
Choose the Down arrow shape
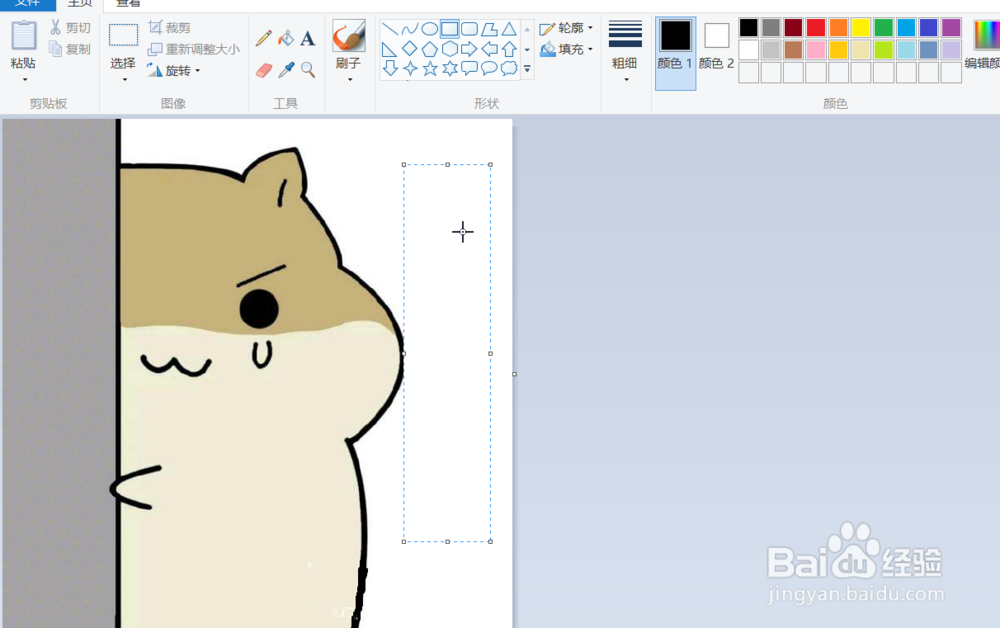pos(390,68)
